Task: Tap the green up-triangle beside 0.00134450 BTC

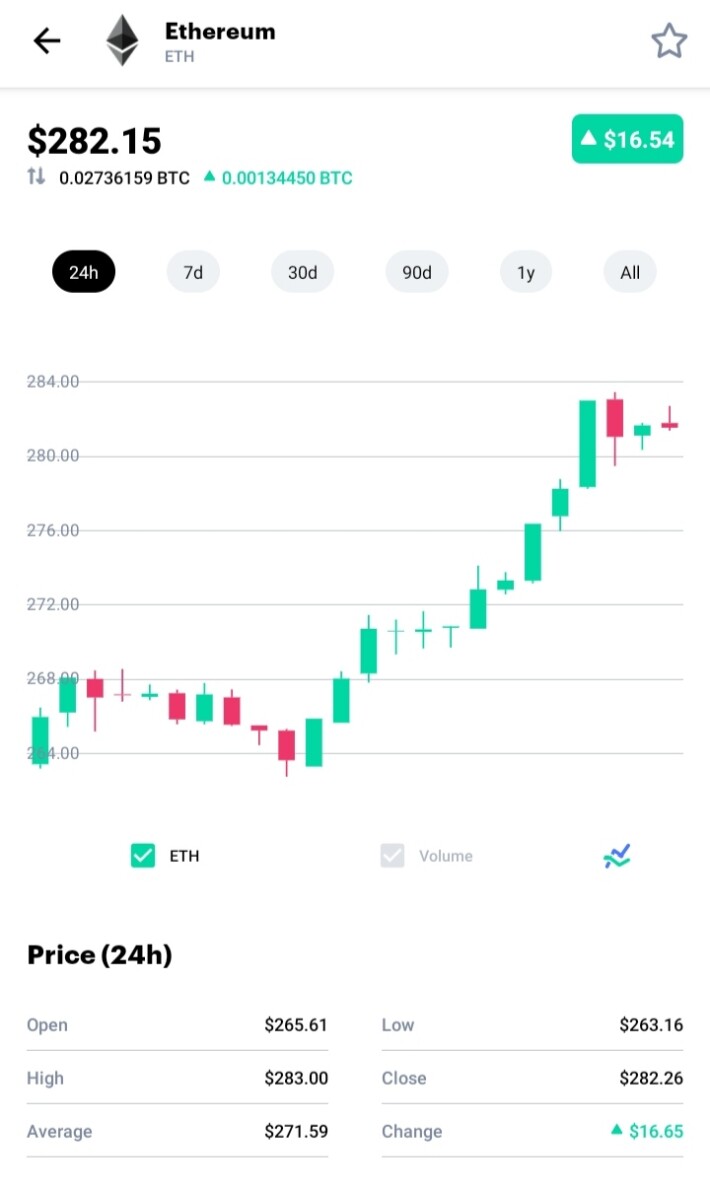Action: (209, 177)
